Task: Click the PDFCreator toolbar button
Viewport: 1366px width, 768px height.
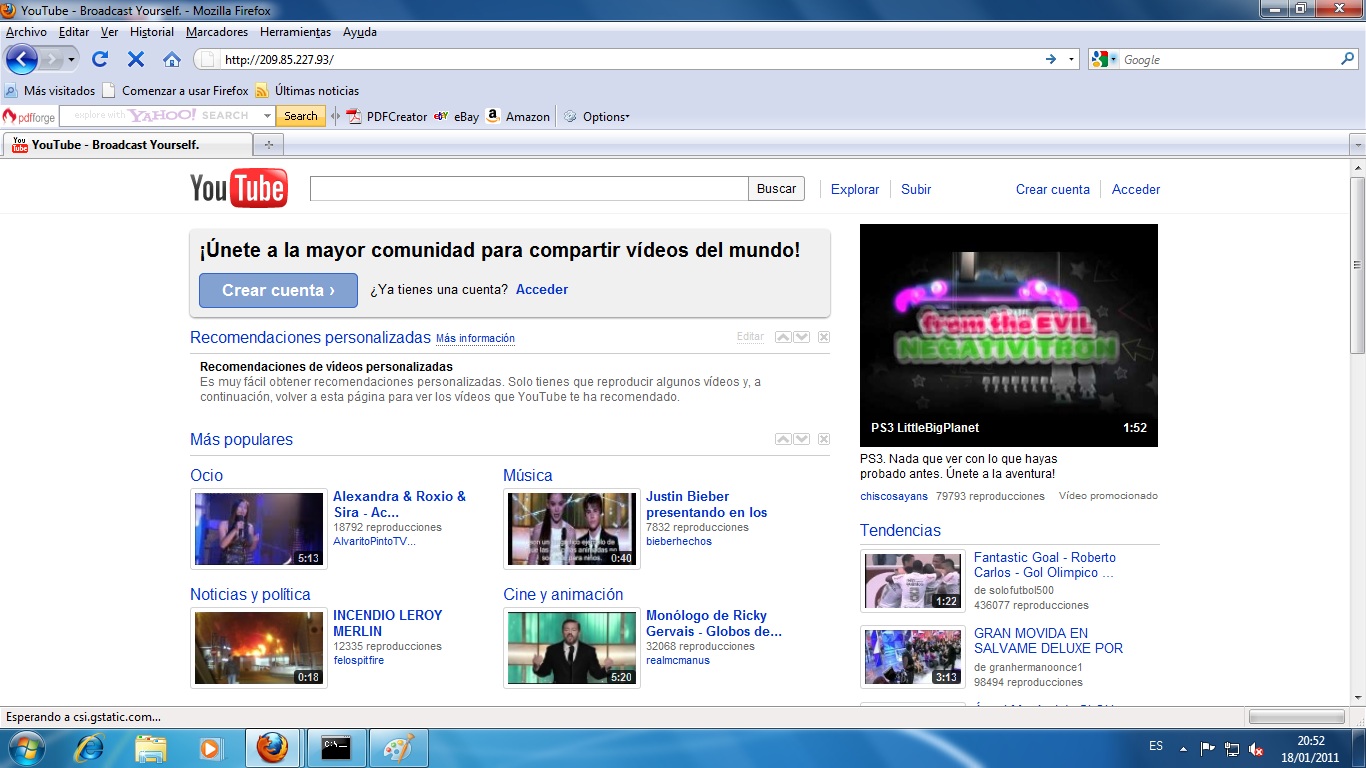Action: point(387,116)
